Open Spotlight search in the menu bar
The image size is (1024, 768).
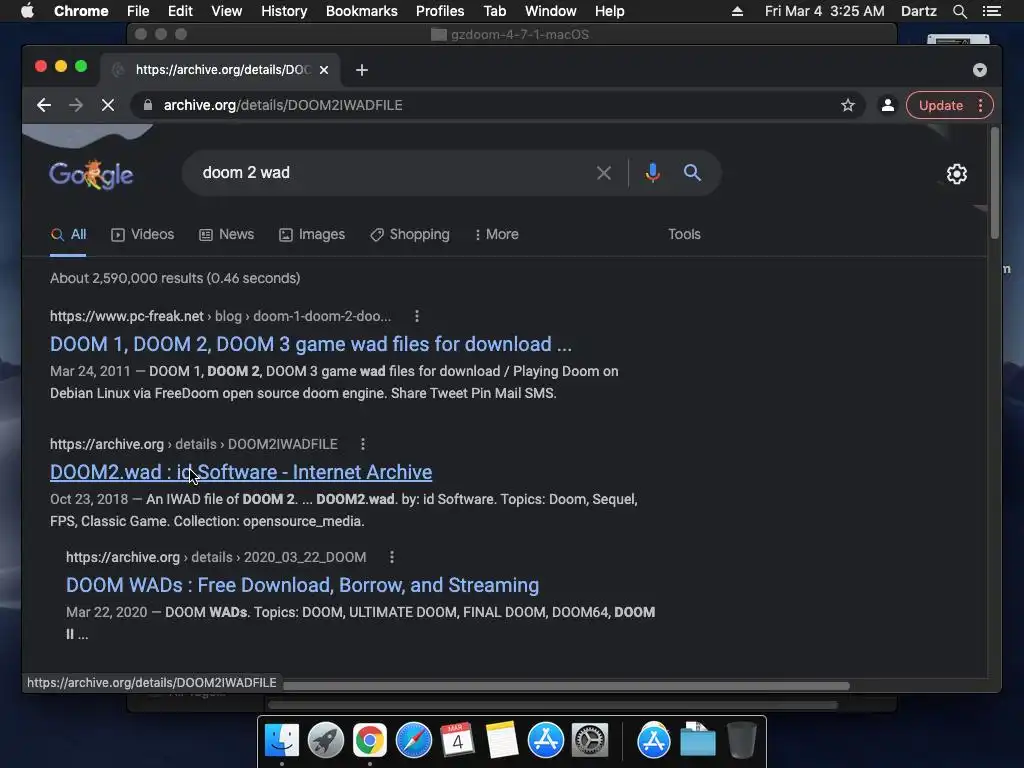tap(960, 11)
